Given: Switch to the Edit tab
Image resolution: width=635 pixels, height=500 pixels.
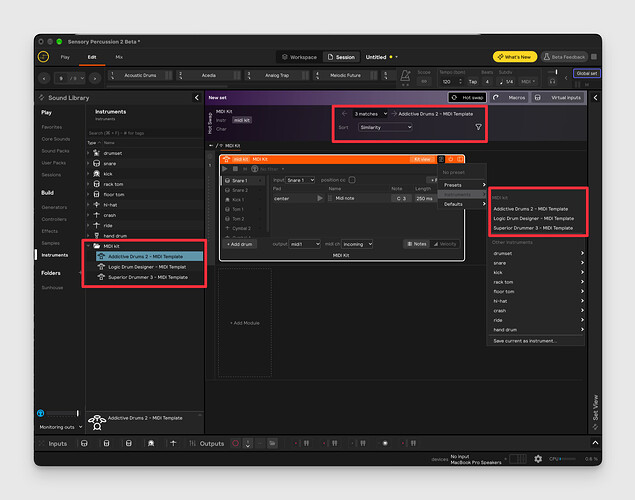Looking at the screenshot, I should pyautogui.click(x=92, y=57).
